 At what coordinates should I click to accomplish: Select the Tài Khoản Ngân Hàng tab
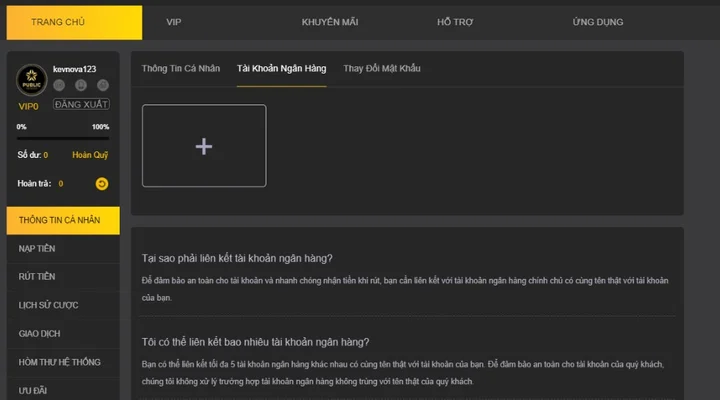point(281,68)
